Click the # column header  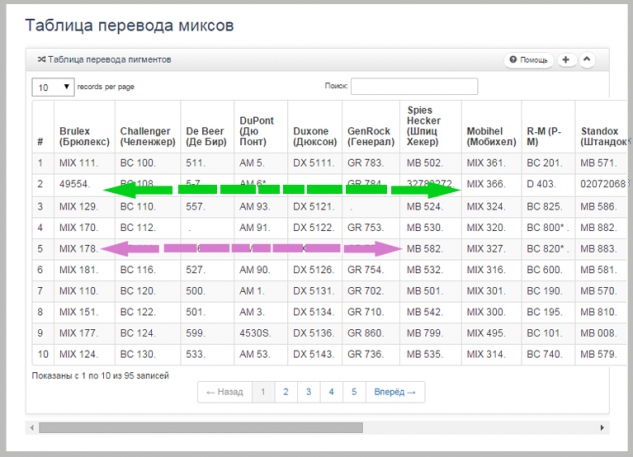[43, 127]
